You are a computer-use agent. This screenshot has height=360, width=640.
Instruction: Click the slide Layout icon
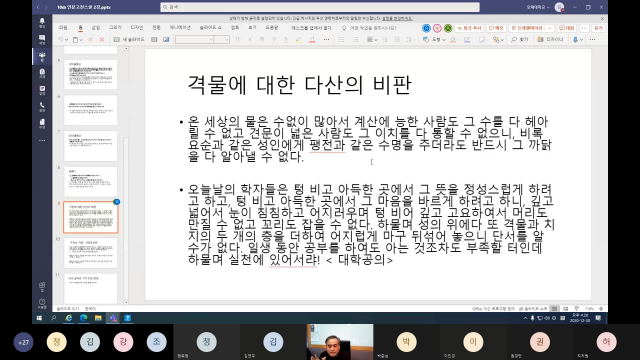pyautogui.click(x=154, y=40)
